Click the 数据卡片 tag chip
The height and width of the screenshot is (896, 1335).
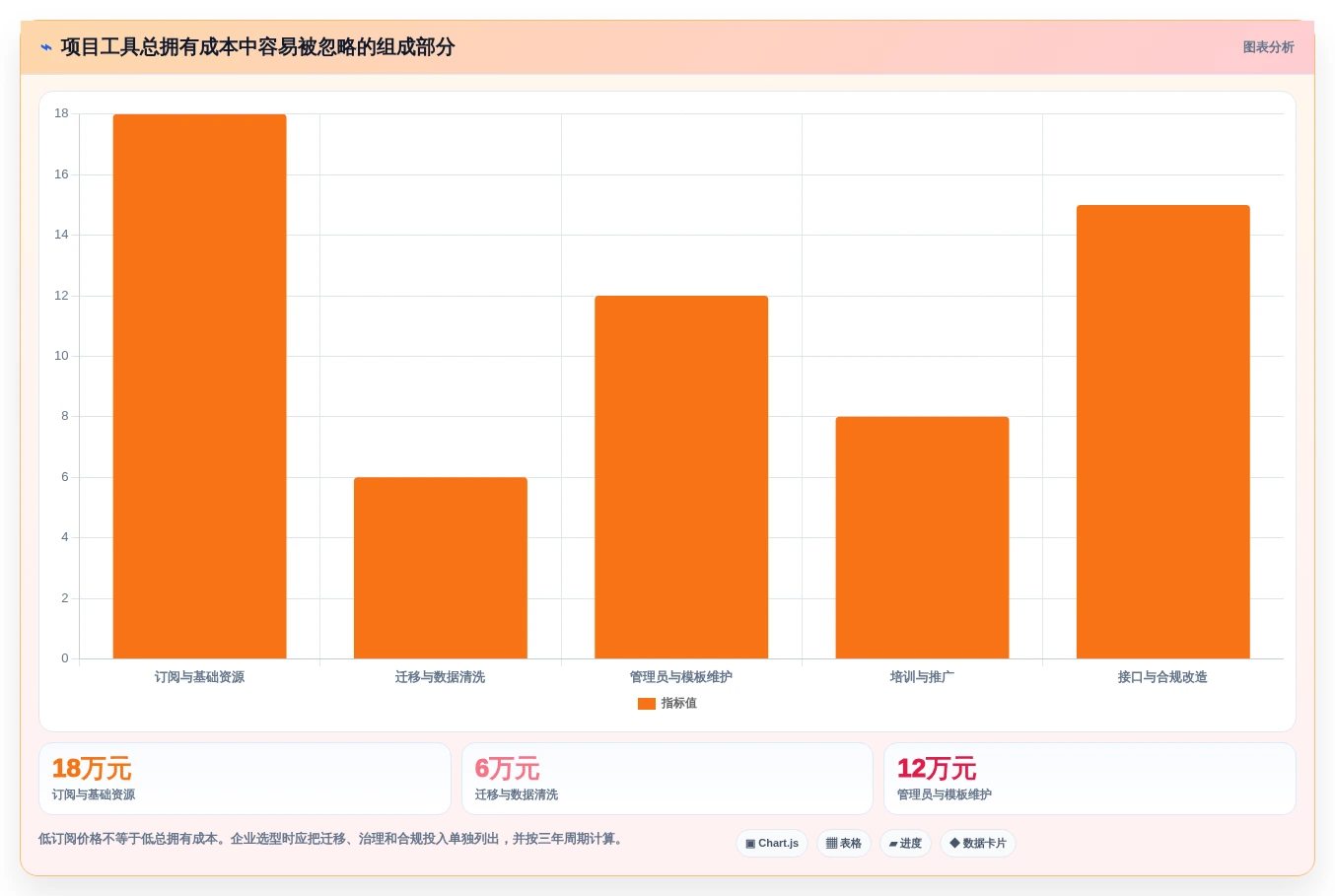click(x=978, y=844)
